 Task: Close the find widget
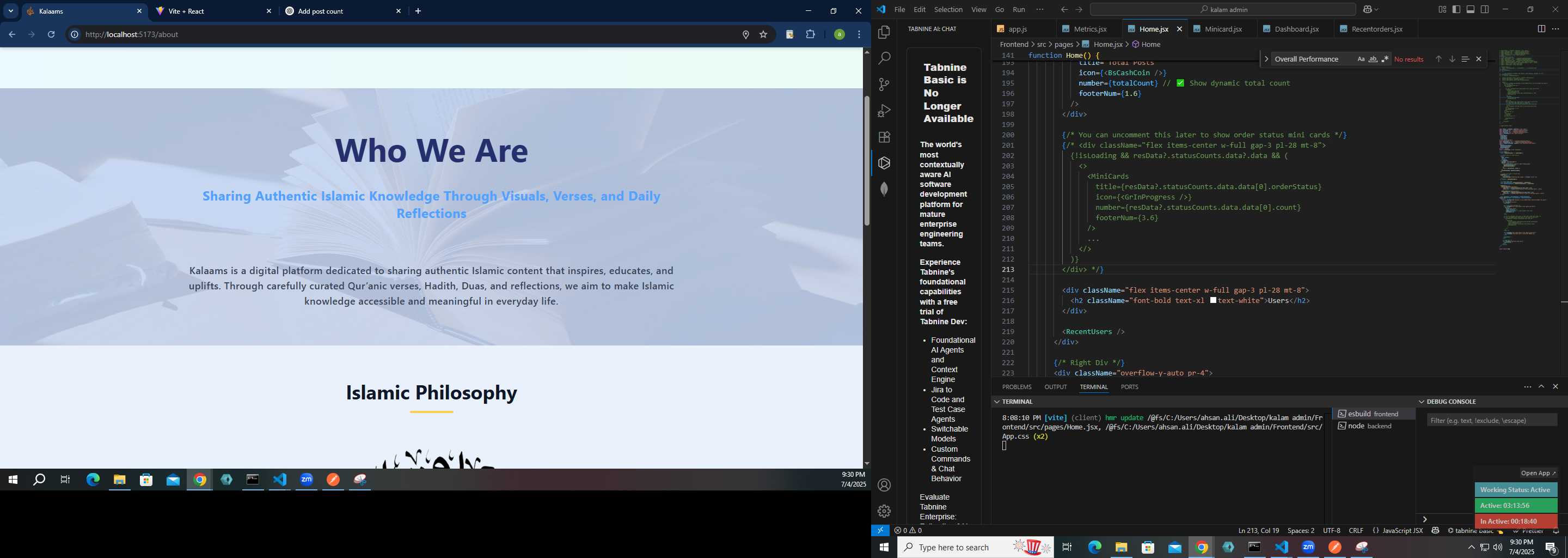[1479, 59]
